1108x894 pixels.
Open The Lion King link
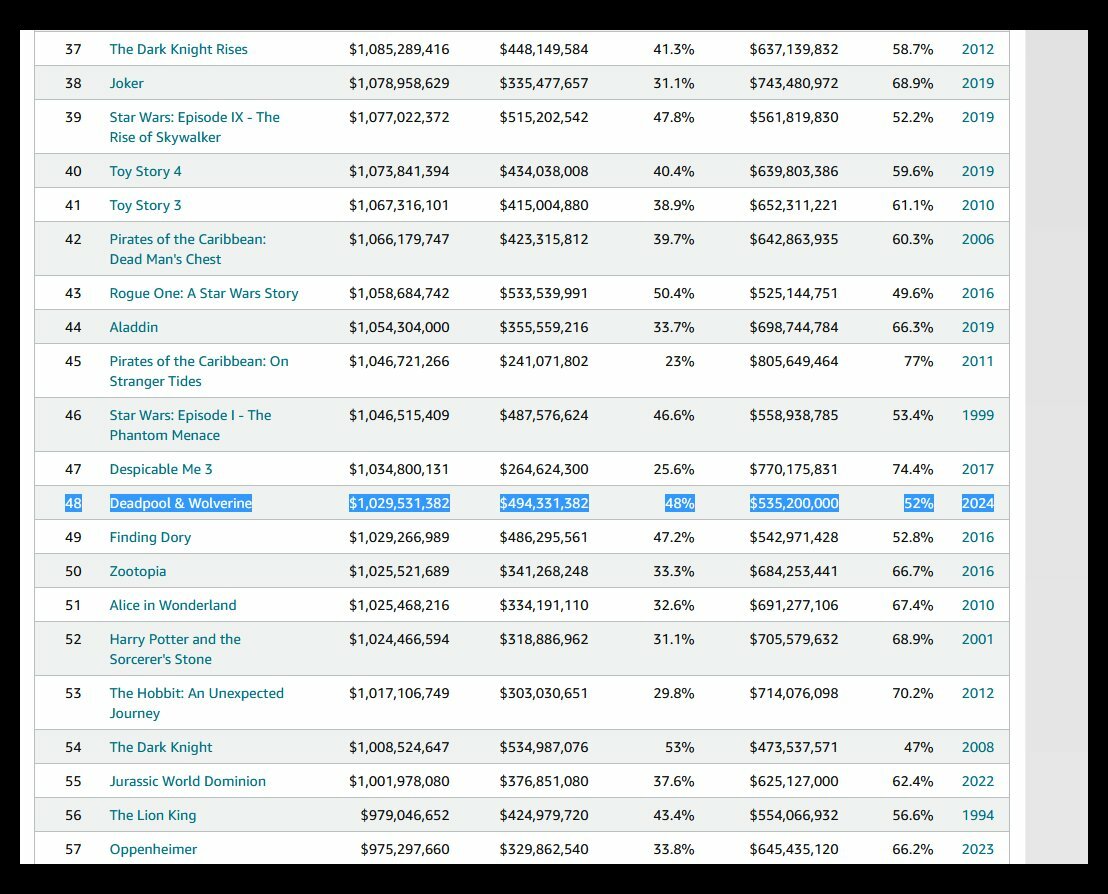pos(153,815)
